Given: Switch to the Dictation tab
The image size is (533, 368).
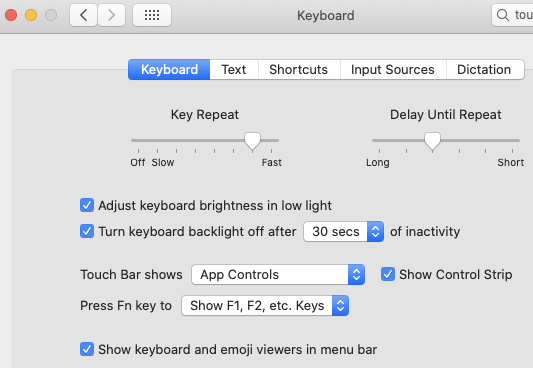Looking at the screenshot, I should click(484, 69).
